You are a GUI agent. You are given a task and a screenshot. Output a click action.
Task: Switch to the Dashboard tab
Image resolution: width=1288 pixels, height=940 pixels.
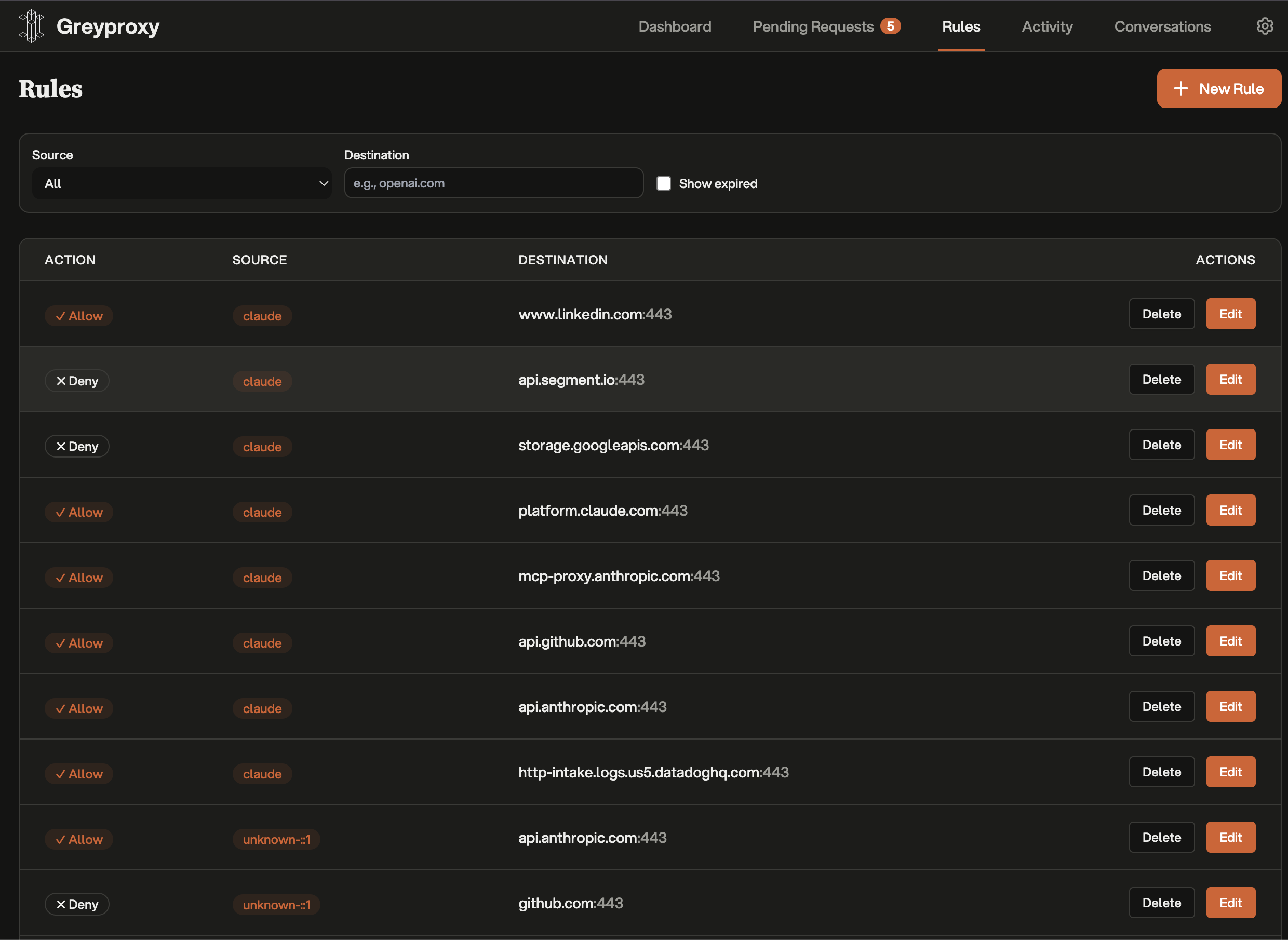point(674,26)
